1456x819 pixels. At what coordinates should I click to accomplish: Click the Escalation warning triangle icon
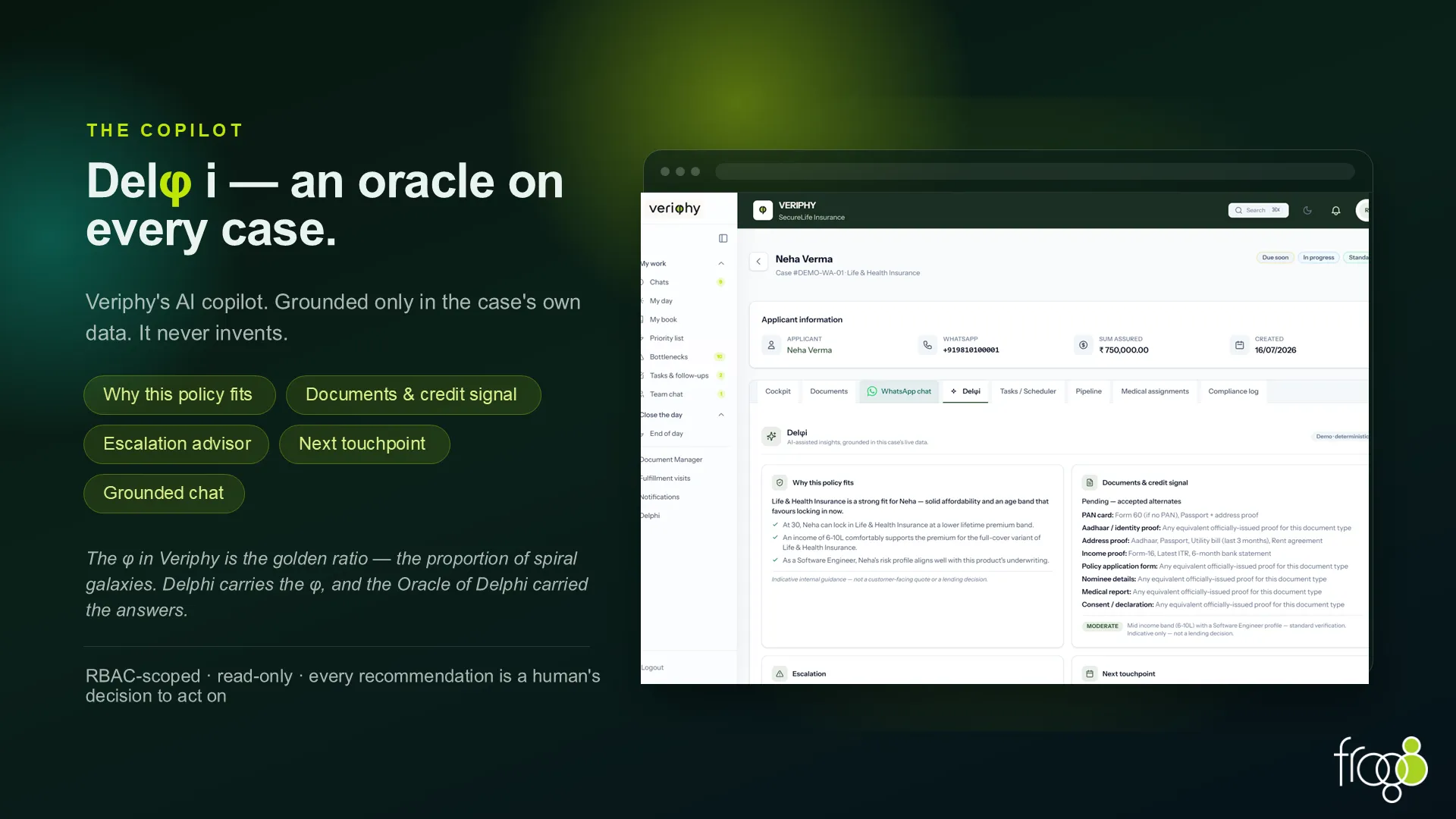(780, 673)
